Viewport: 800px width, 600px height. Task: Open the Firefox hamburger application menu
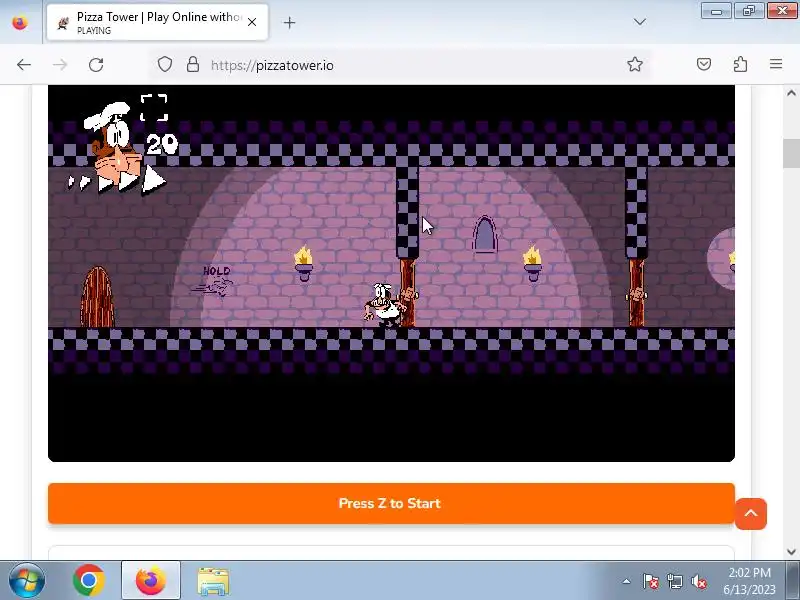pos(776,64)
